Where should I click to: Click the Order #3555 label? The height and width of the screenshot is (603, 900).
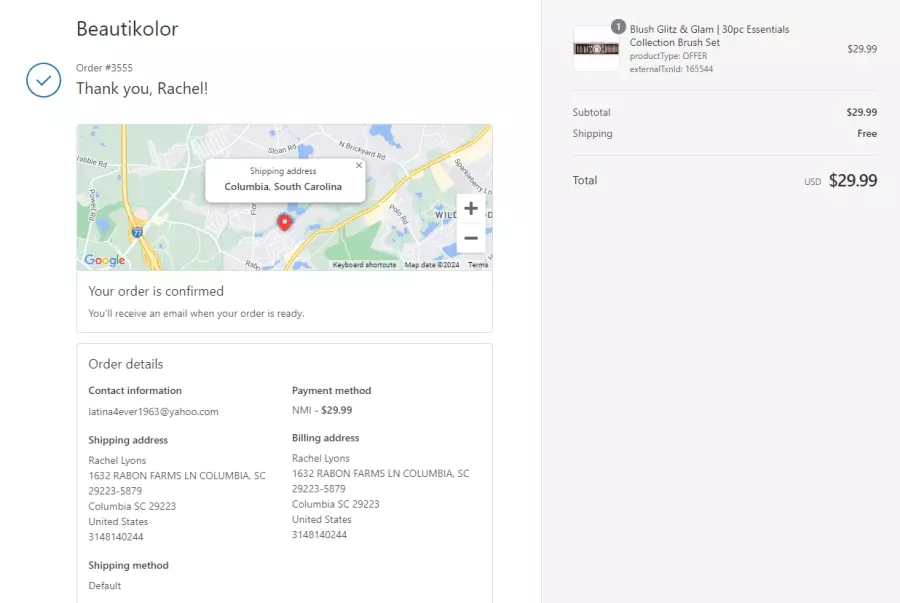pyautogui.click(x=104, y=68)
